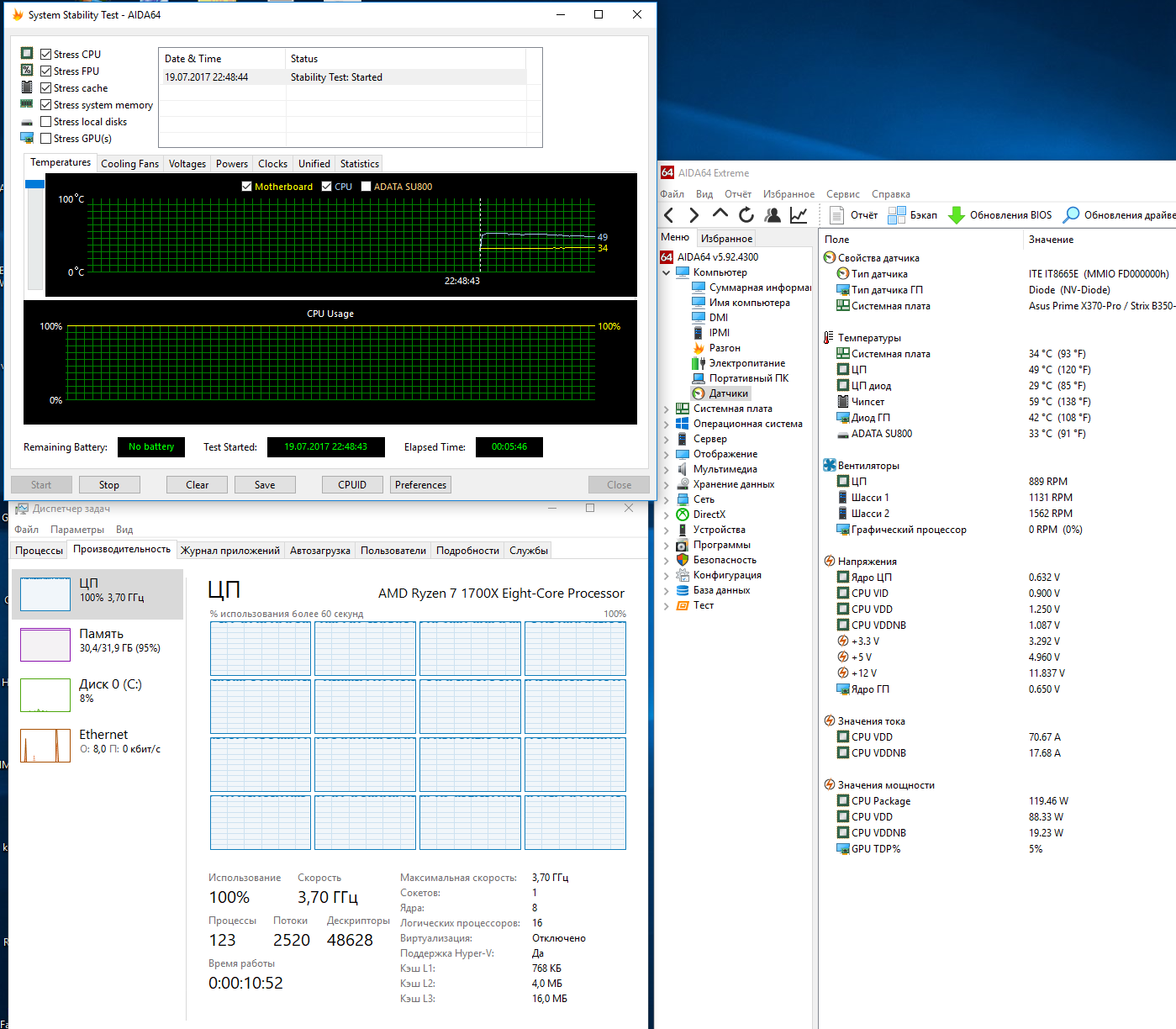The width and height of the screenshot is (1176, 1029).
Task: Click the Значение column header
Action: (1099, 240)
